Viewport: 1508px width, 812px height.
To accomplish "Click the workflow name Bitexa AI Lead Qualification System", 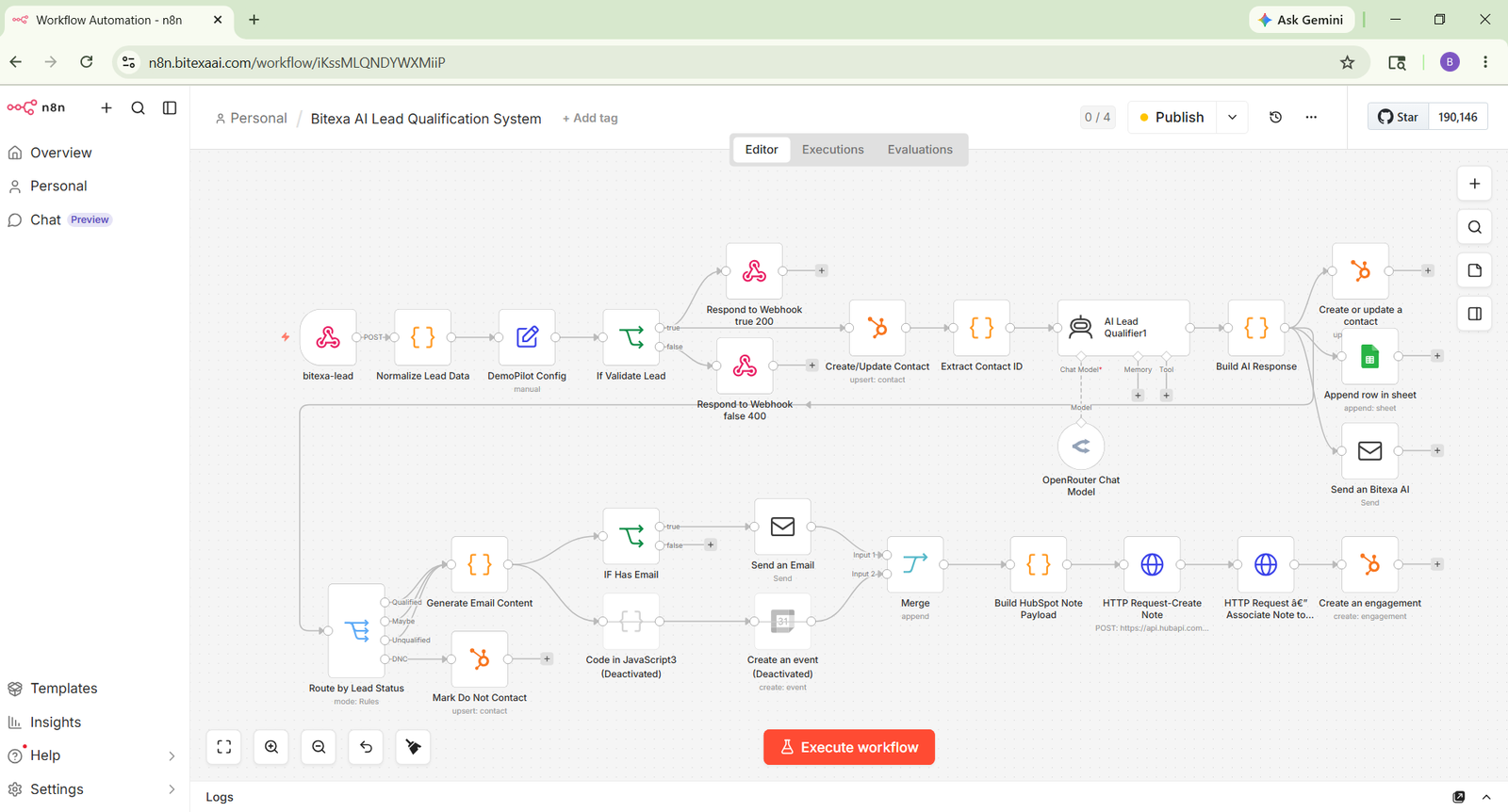I will pos(426,119).
